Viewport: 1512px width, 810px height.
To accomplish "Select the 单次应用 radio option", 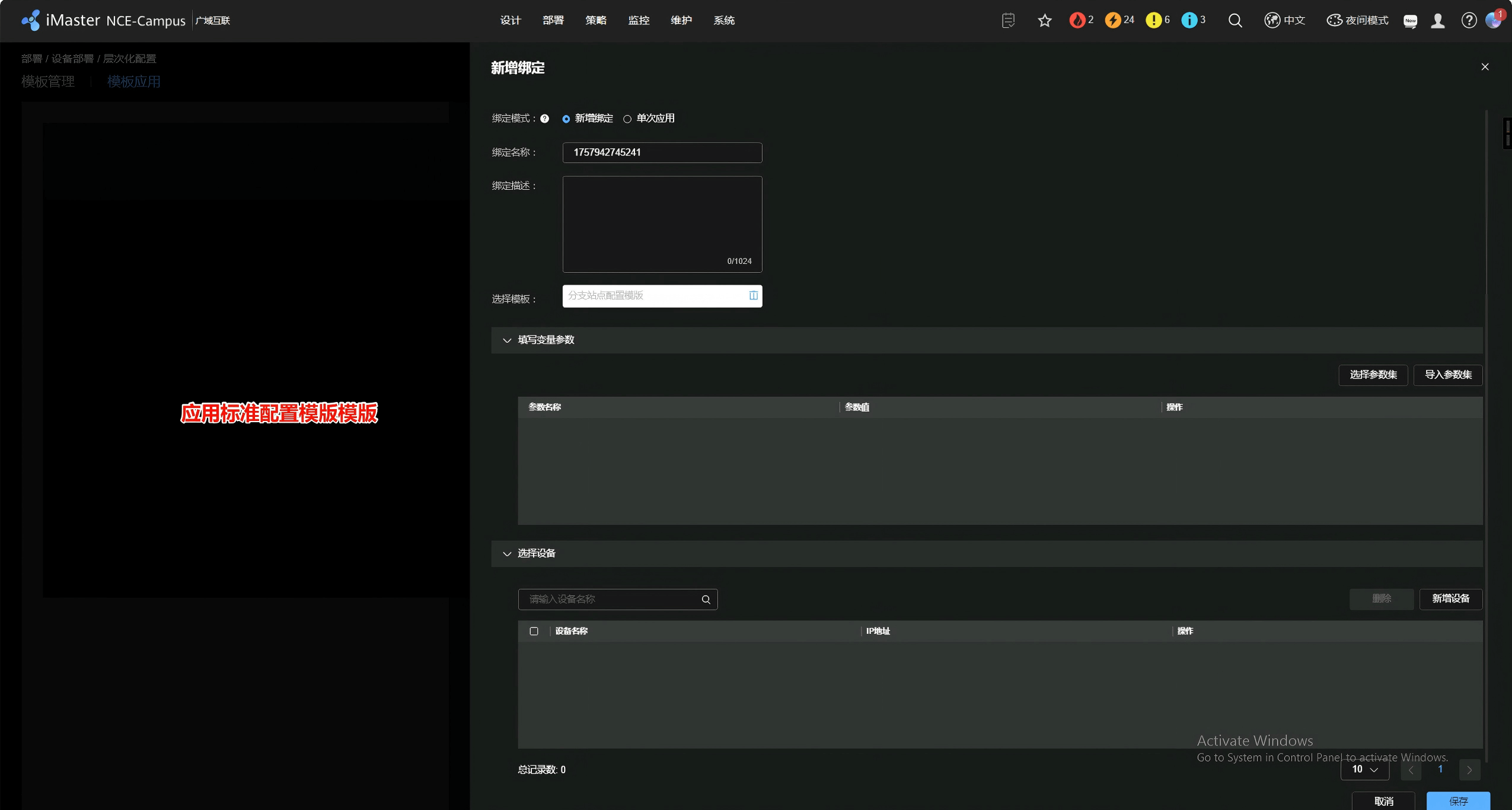I will pos(627,119).
